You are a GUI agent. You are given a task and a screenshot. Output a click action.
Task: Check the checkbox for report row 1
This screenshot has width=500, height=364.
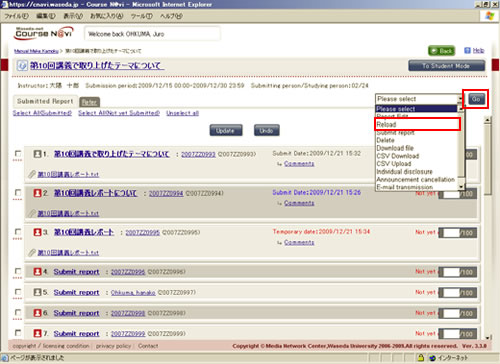pyautogui.click(x=18, y=154)
